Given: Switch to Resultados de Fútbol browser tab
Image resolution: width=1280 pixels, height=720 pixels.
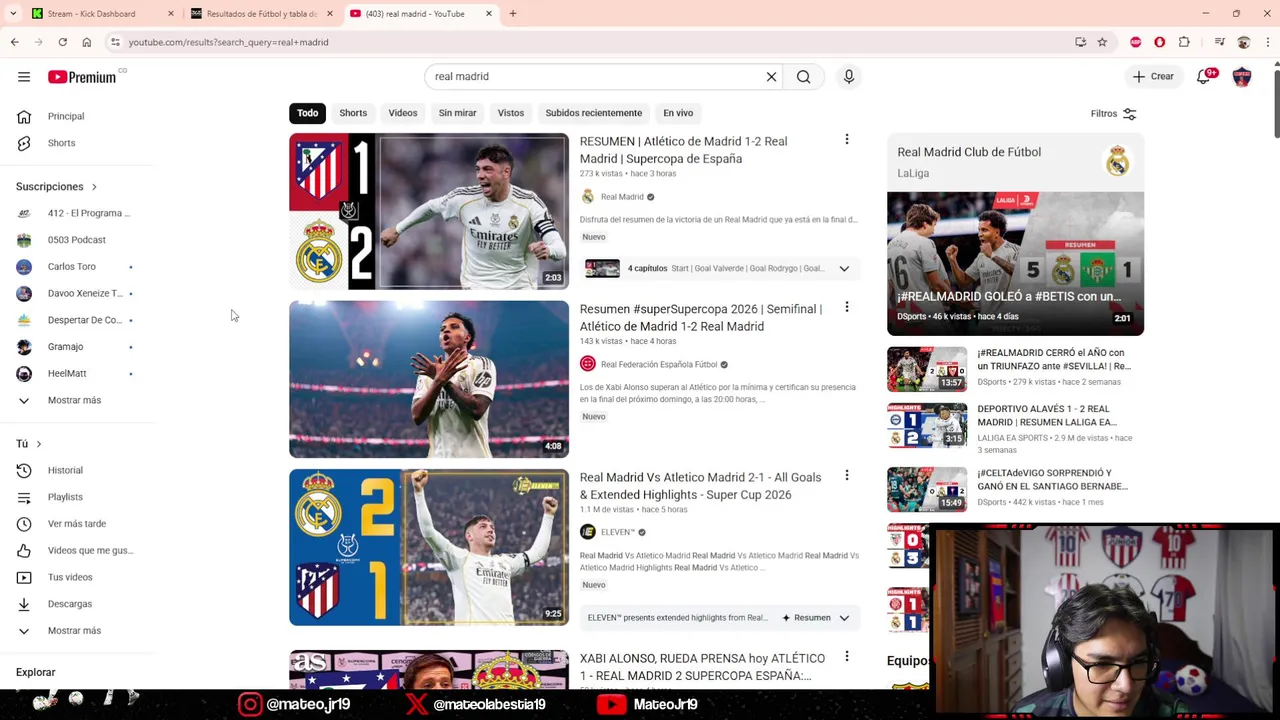Looking at the screenshot, I should 262,14.
